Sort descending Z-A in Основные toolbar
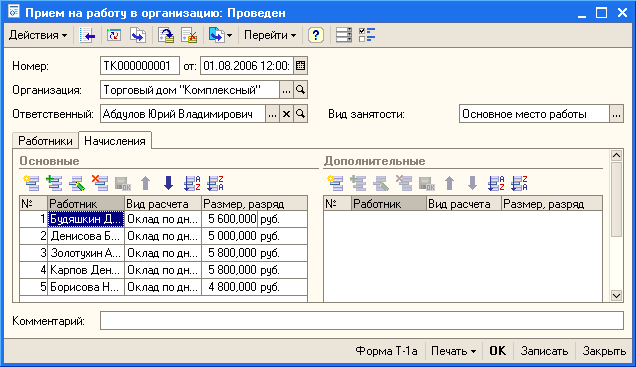This screenshot has width=636, height=367. (x=215, y=183)
